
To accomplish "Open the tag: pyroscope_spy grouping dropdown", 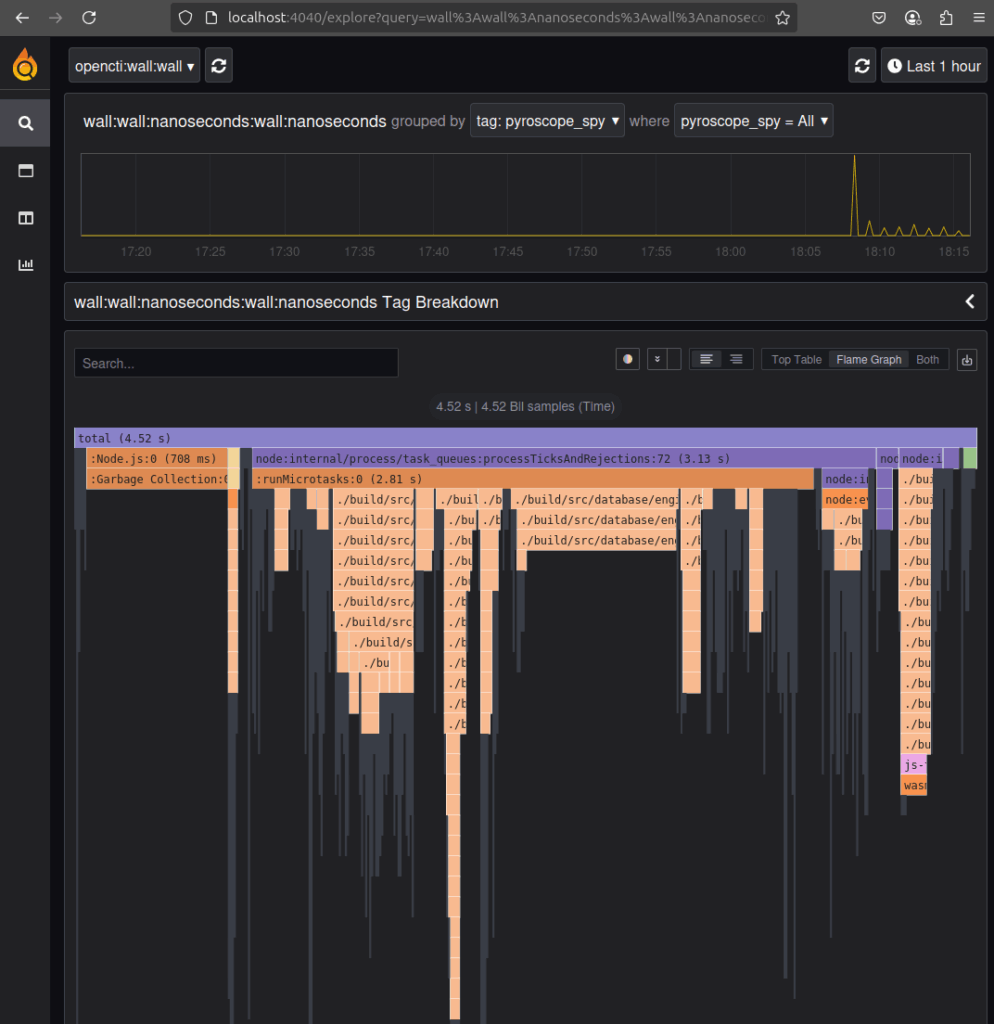I will [546, 121].
